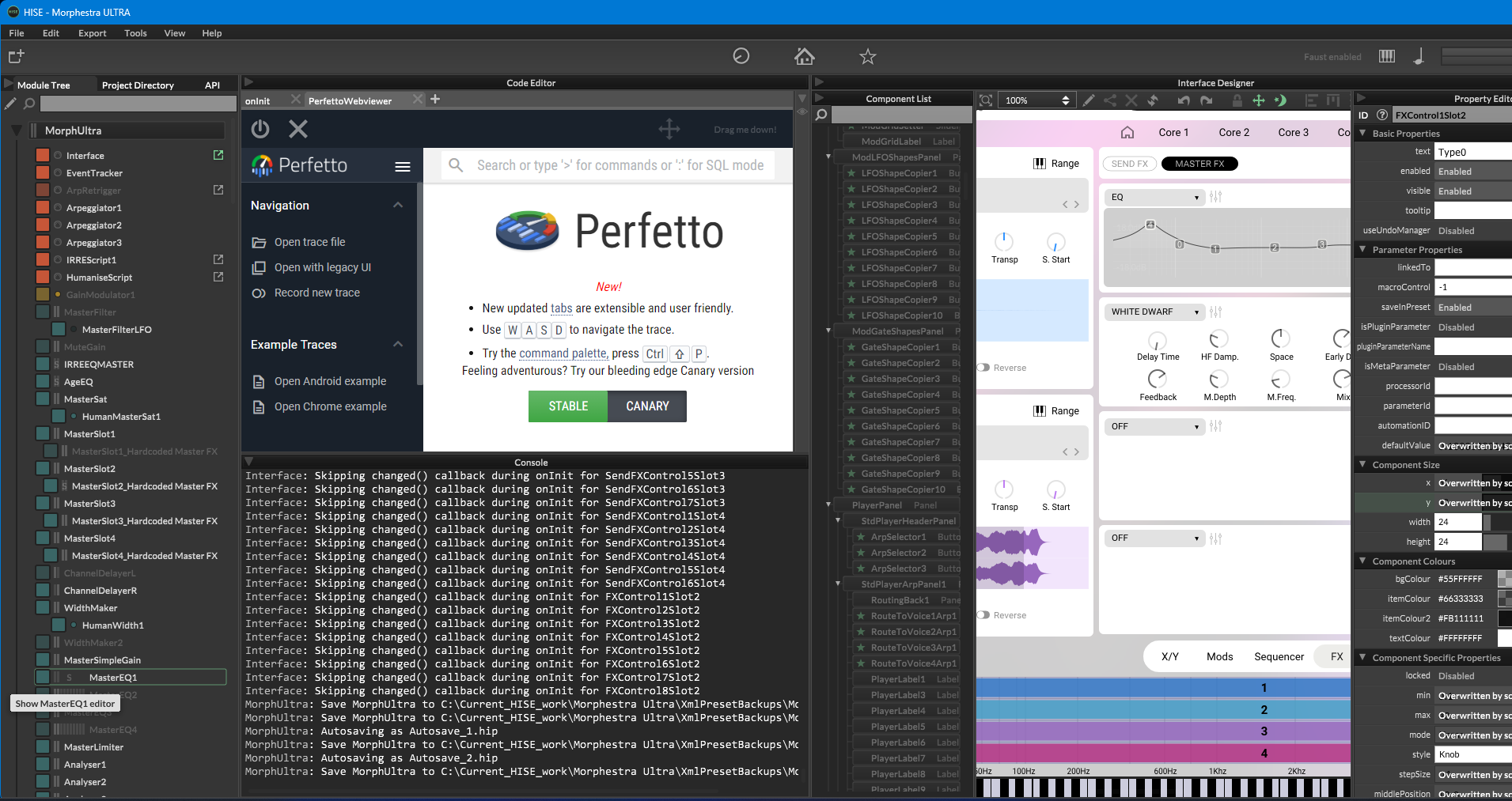Collapse the Basic Properties section
The width and height of the screenshot is (1512, 801).
click(x=1363, y=133)
